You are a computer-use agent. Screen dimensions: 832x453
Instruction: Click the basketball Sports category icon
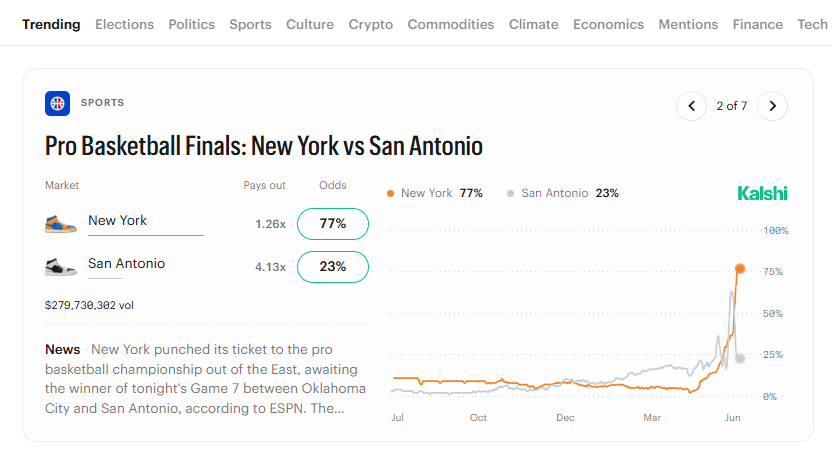[x=57, y=103]
